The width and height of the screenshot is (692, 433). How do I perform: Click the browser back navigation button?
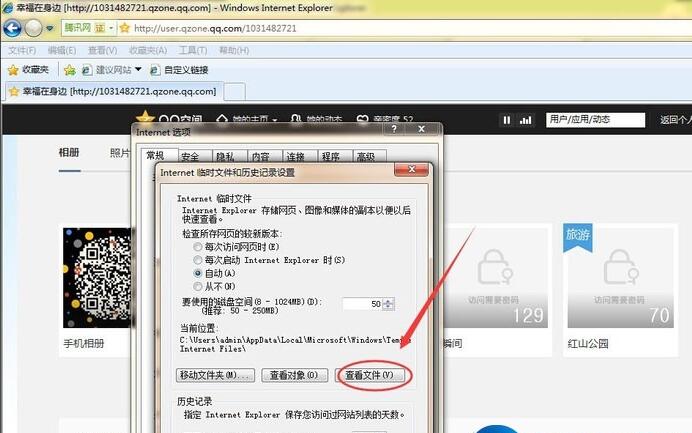[x=12, y=27]
